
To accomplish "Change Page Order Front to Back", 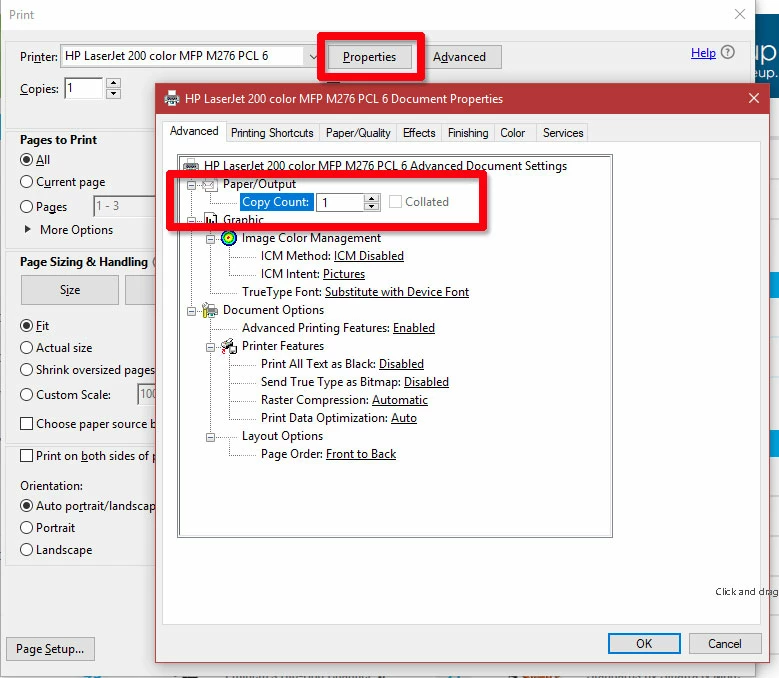I will click(x=361, y=453).
